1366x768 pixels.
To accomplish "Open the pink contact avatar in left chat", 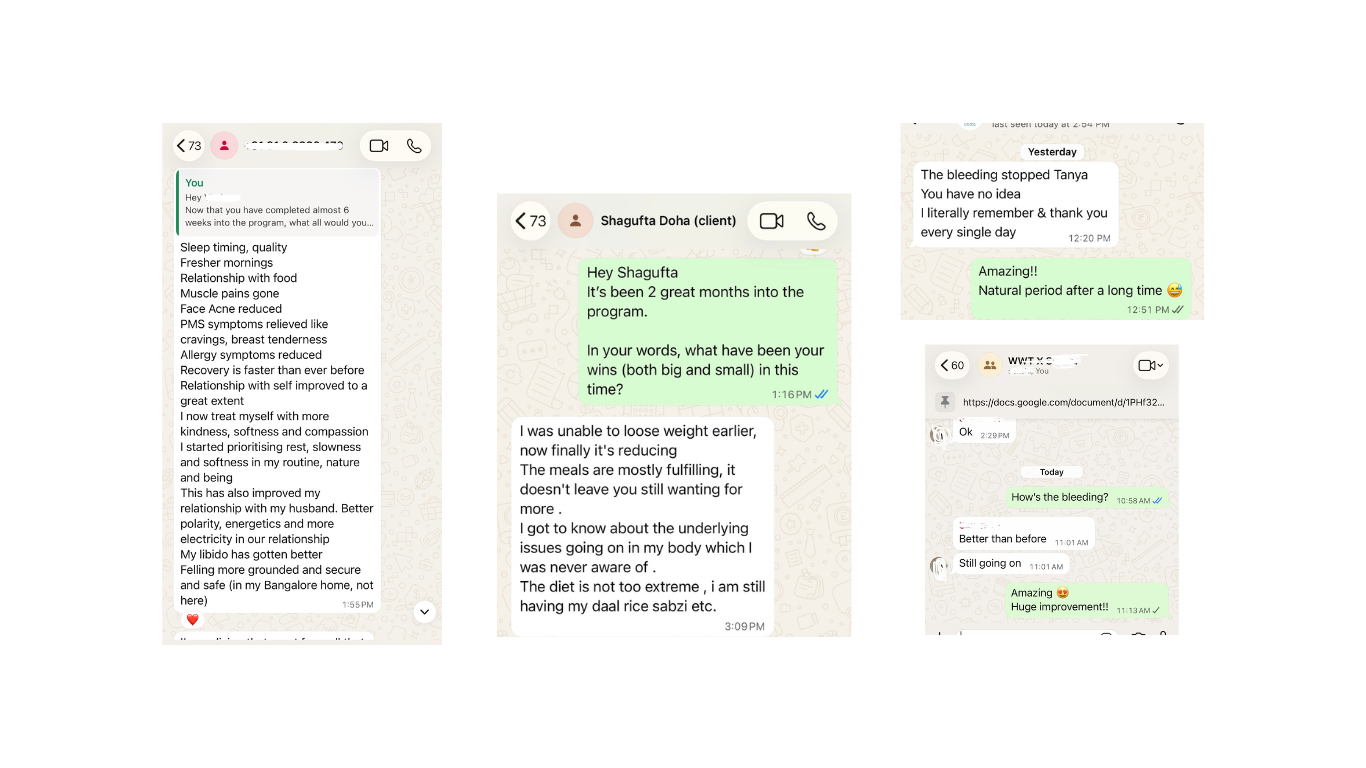I will coord(224,146).
